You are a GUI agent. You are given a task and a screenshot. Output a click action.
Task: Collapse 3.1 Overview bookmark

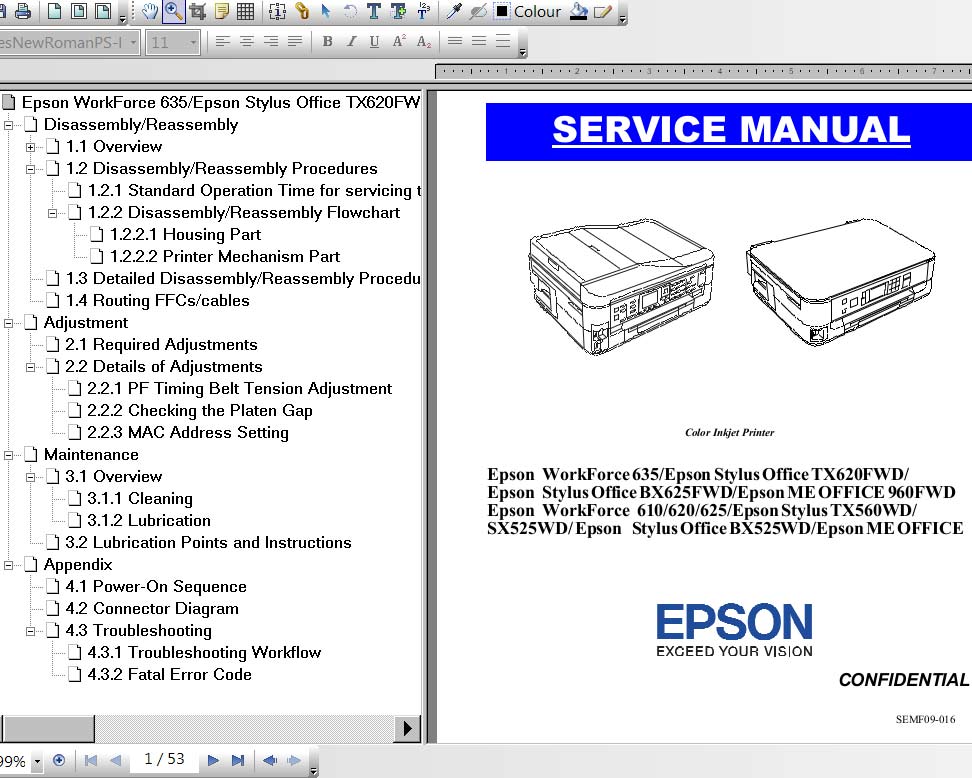point(30,477)
